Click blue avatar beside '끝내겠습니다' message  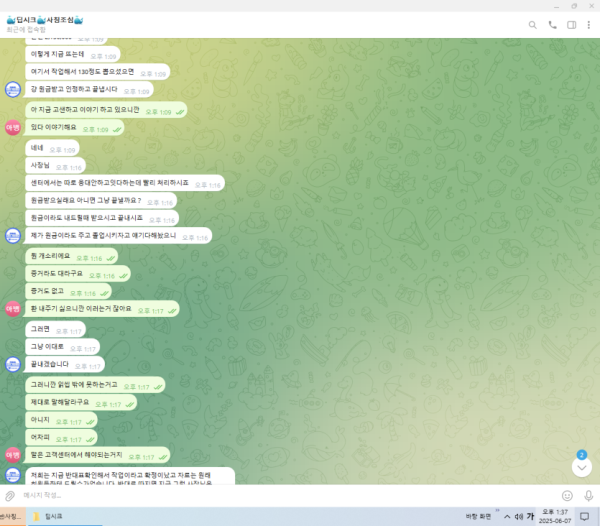pos(13,364)
